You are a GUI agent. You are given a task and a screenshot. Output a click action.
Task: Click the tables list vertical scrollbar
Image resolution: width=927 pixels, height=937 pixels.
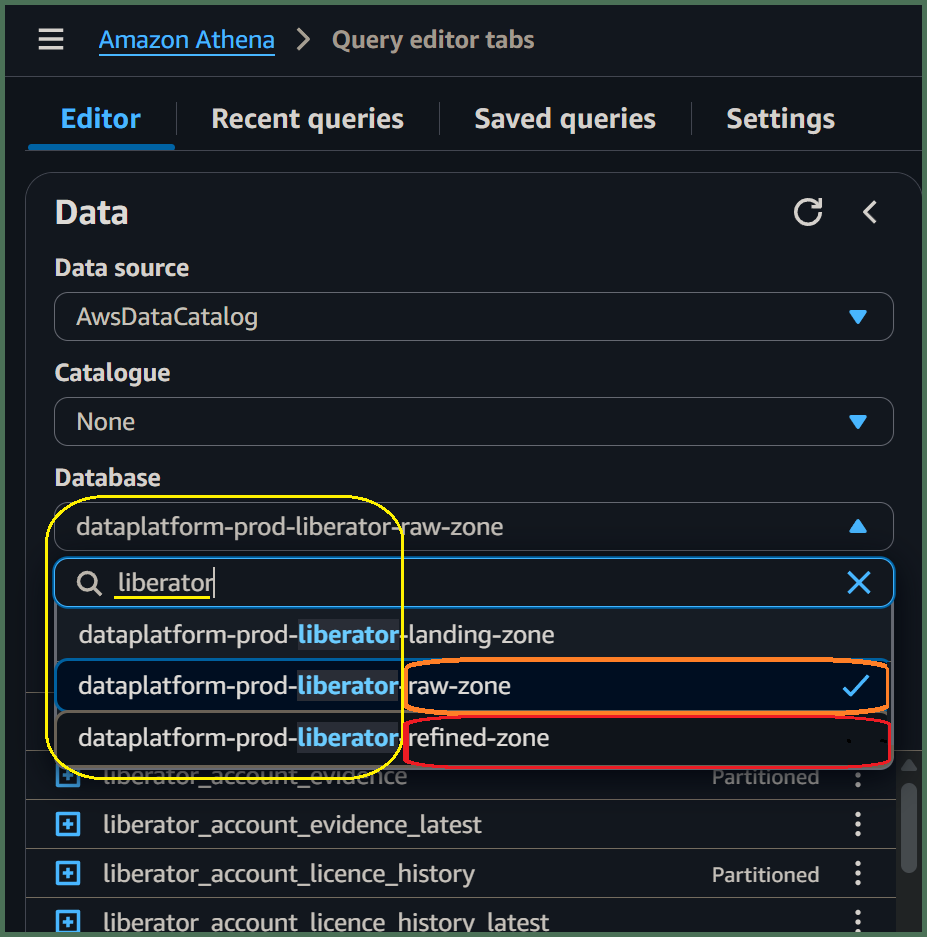(908, 828)
